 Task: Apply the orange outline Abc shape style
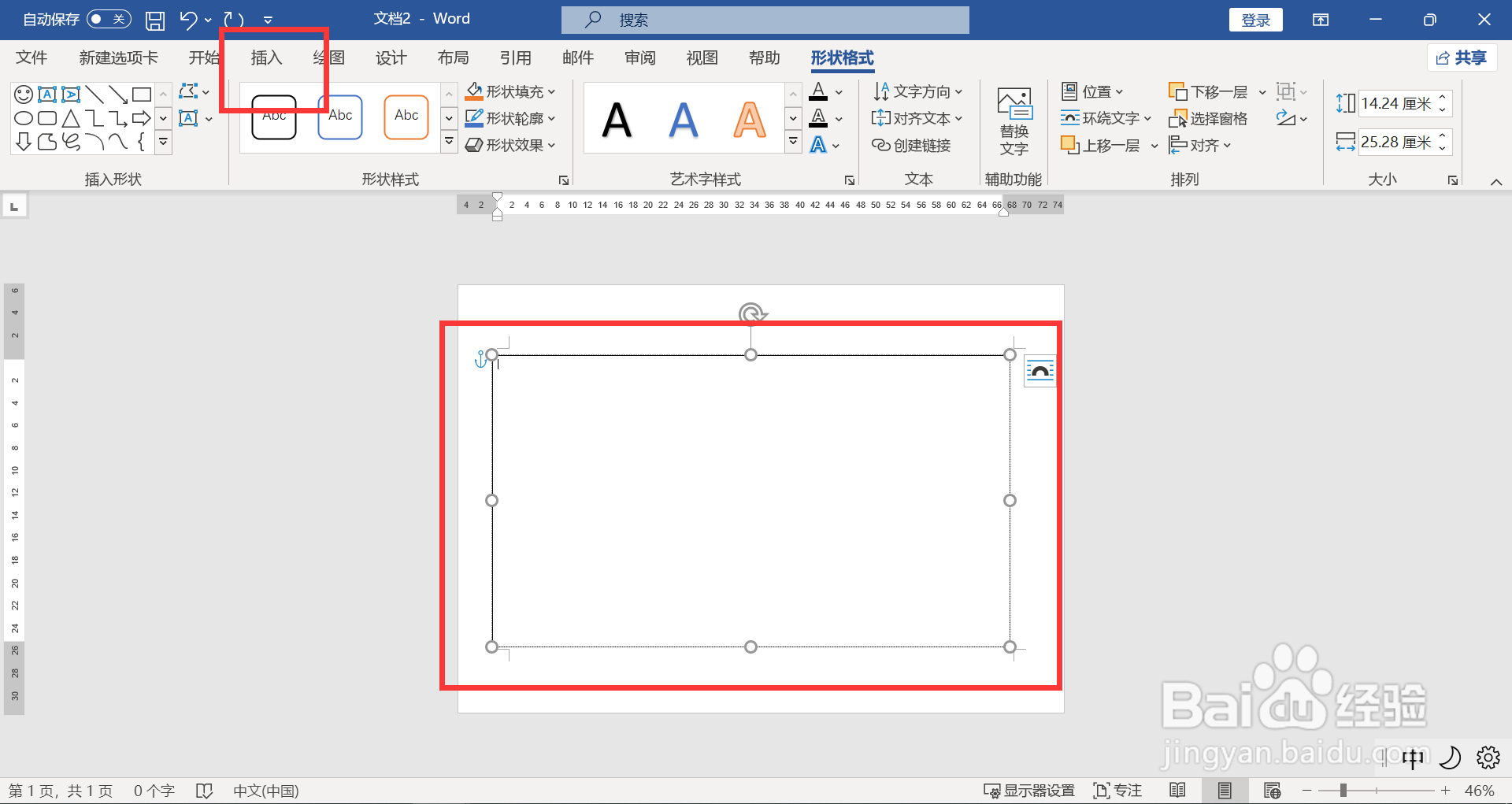(406, 117)
